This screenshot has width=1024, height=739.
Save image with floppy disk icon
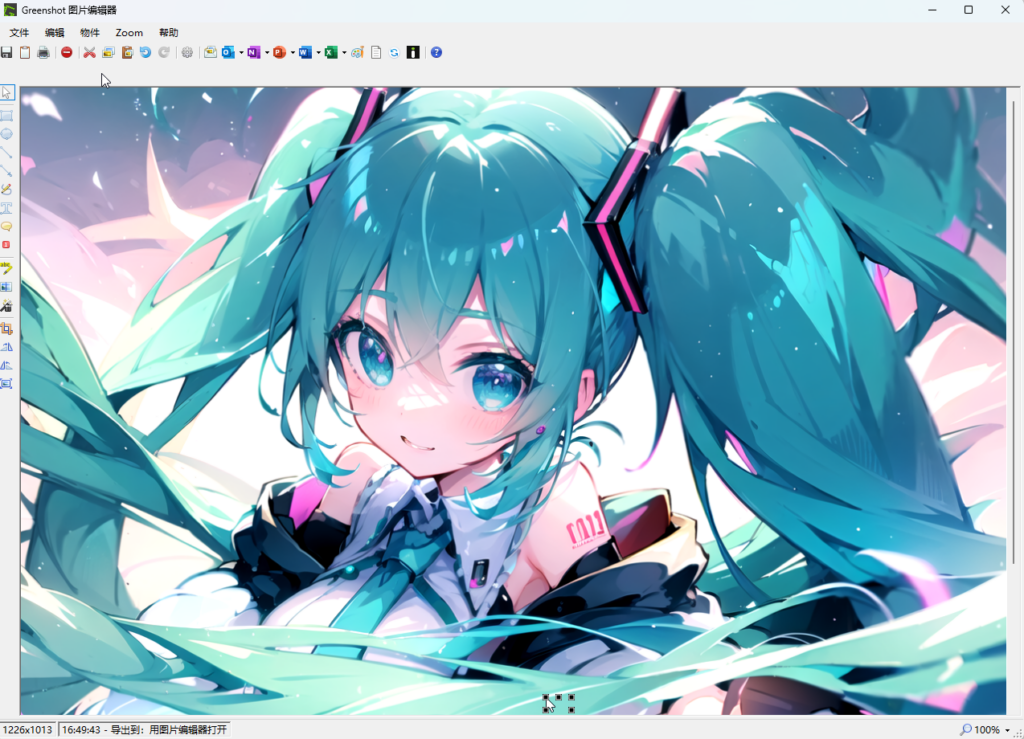coord(7,52)
